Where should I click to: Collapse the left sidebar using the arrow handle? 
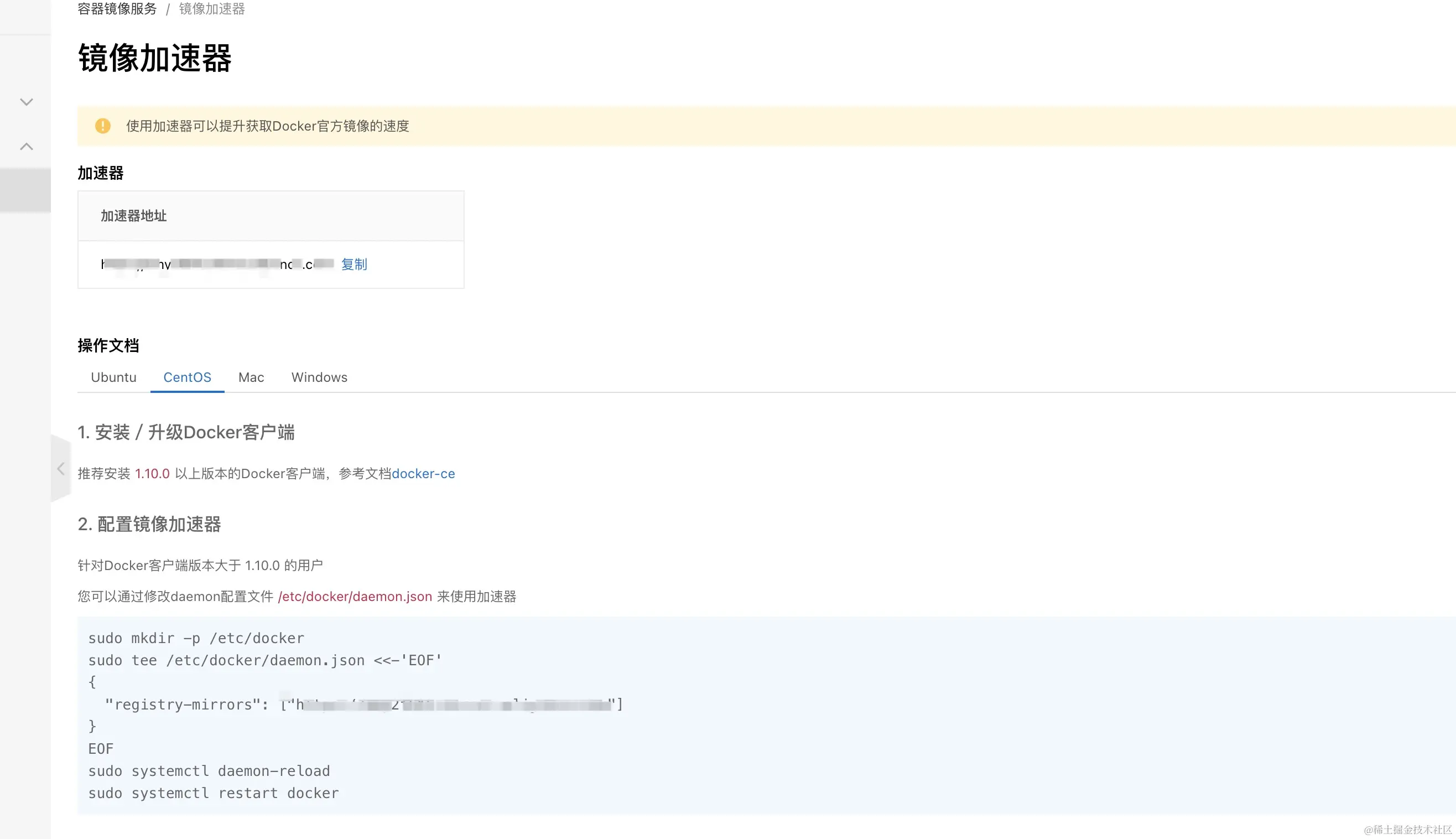click(60, 469)
